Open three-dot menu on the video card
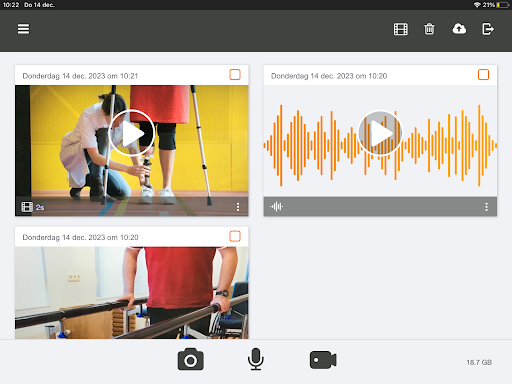Image resolution: width=512 pixels, height=384 pixels. (x=238, y=207)
